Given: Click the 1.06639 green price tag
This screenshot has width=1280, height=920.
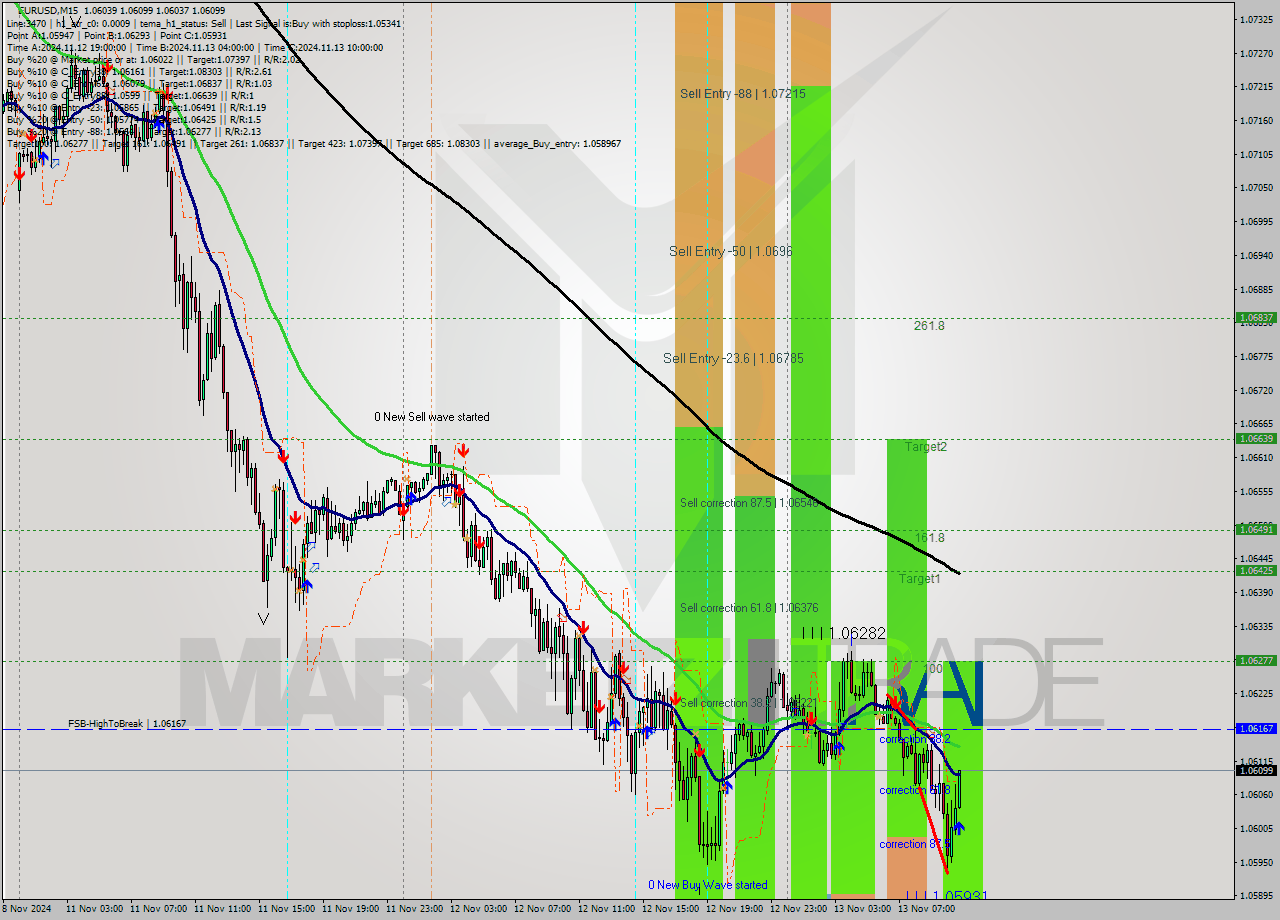Looking at the screenshot, I should tap(1256, 438).
